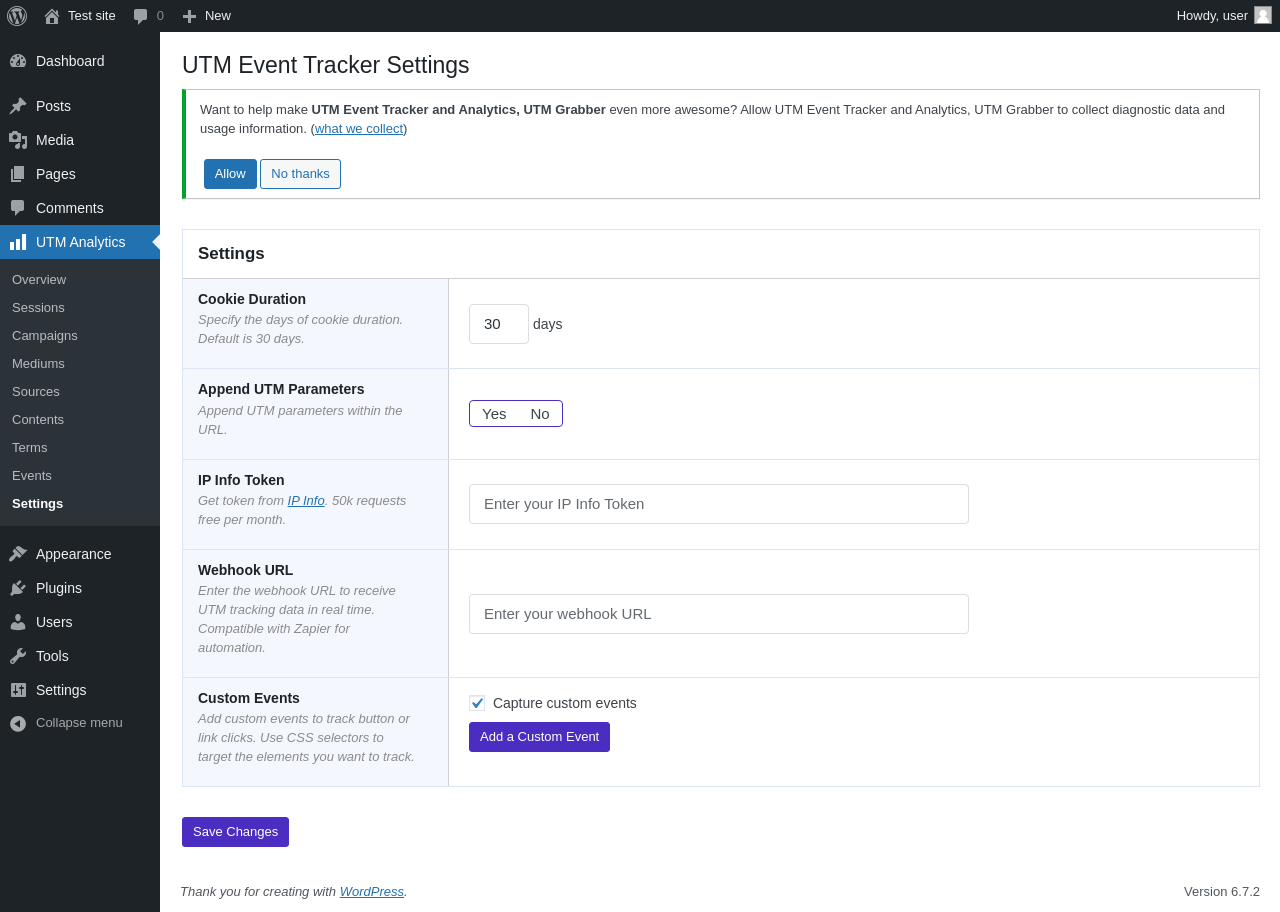Click the Tools wrench icon

[x=18, y=656]
